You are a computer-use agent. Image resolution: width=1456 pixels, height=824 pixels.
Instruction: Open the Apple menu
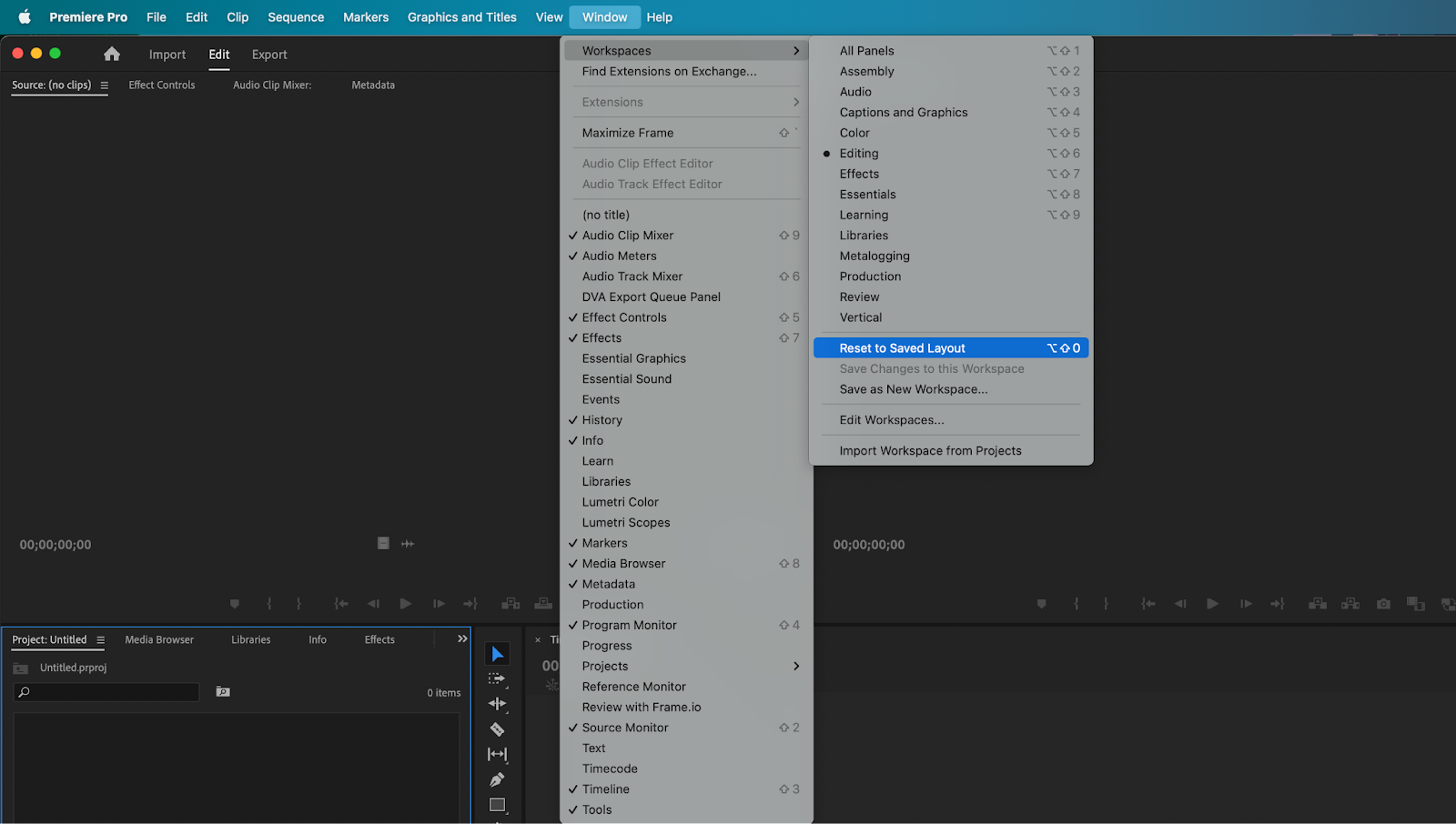(x=25, y=16)
